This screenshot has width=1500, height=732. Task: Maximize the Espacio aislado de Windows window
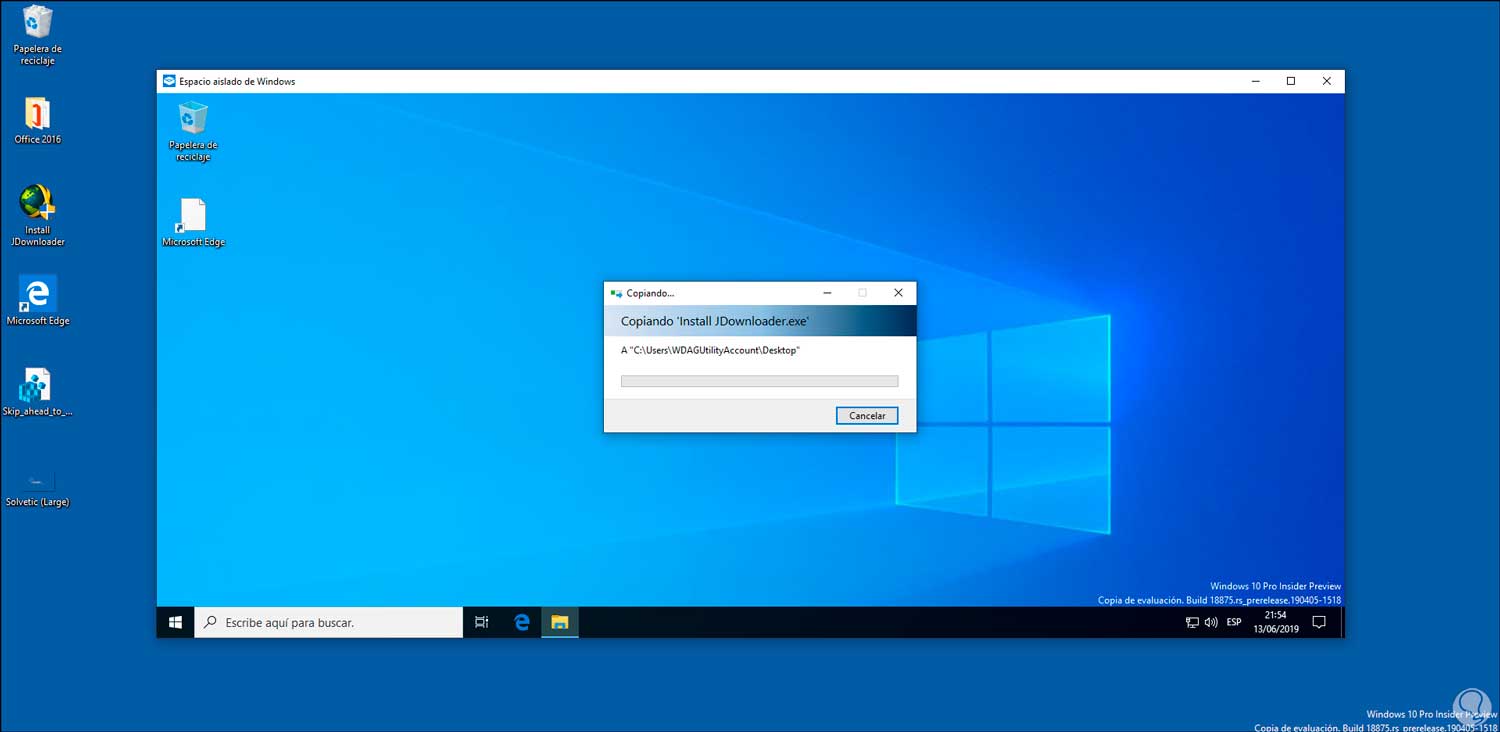coord(1291,81)
